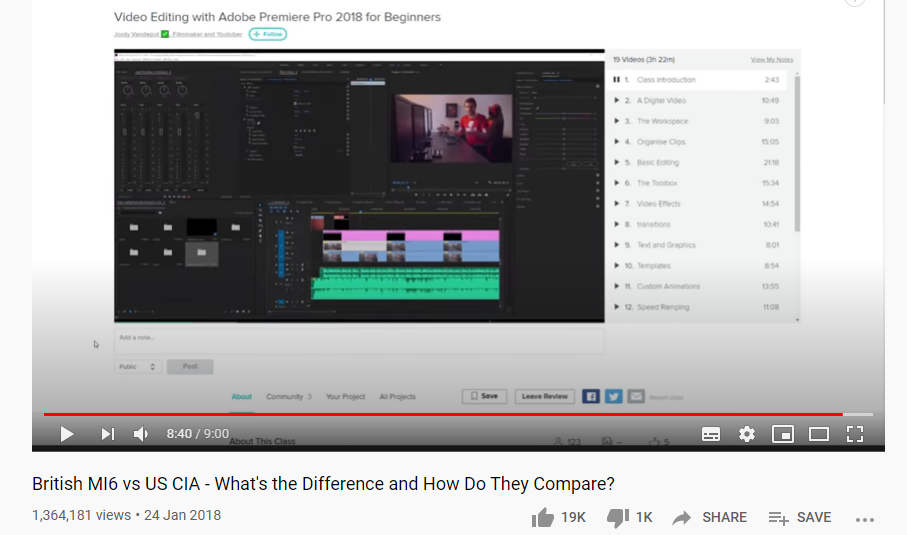Click the Leave Review button

[x=544, y=396]
